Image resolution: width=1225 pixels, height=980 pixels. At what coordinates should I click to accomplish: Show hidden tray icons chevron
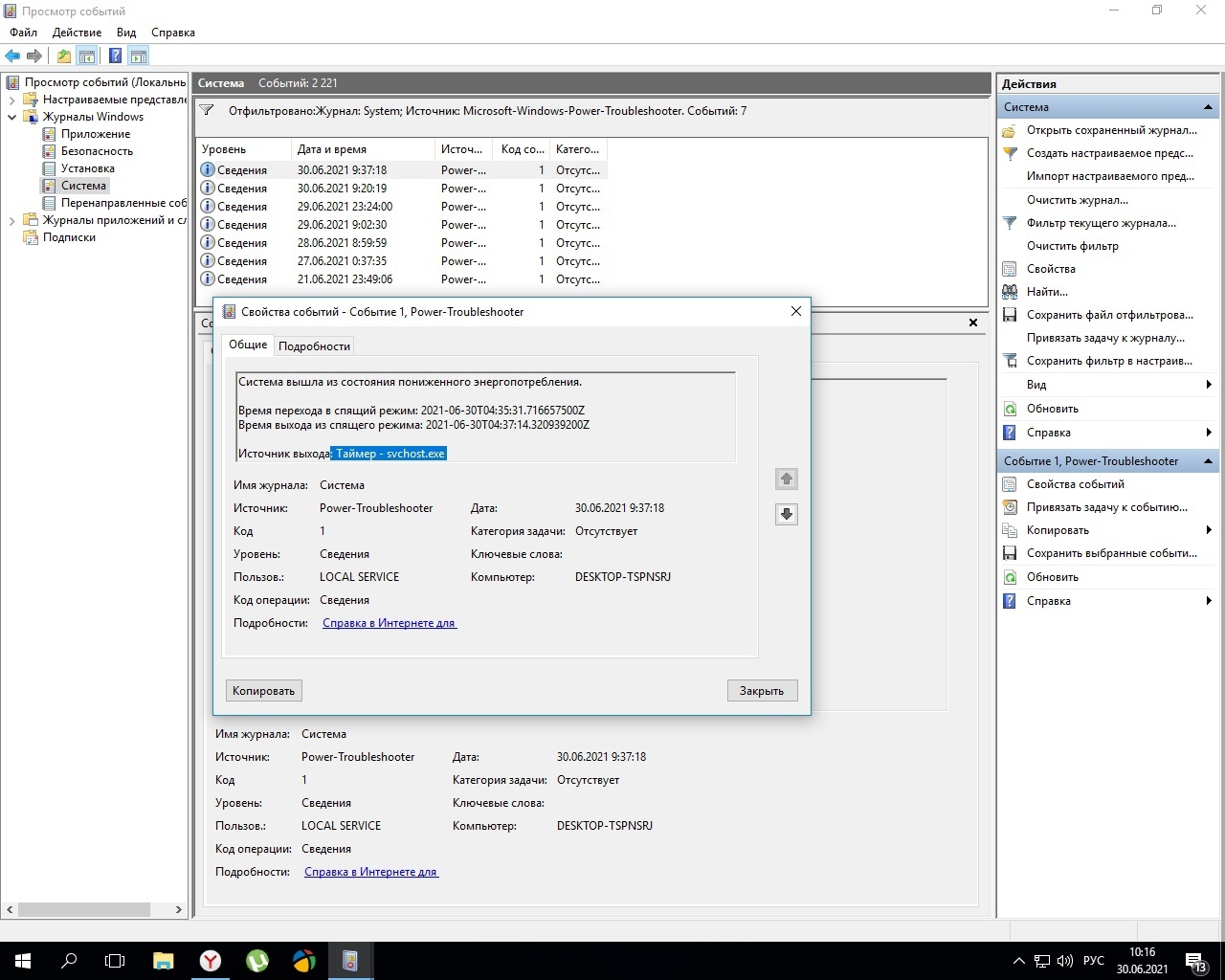(x=1018, y=961)
